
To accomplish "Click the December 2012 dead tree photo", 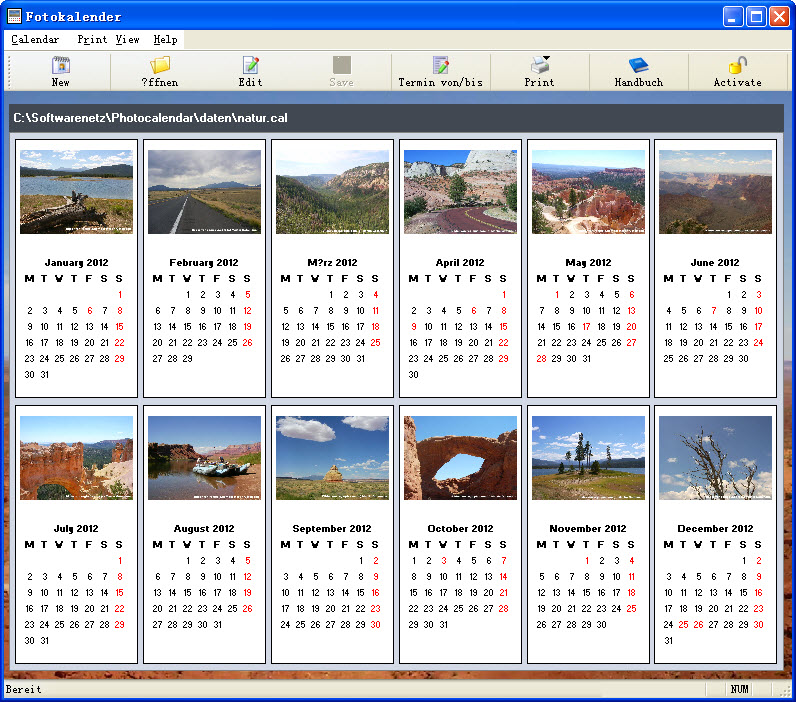I will pos(715,458).
